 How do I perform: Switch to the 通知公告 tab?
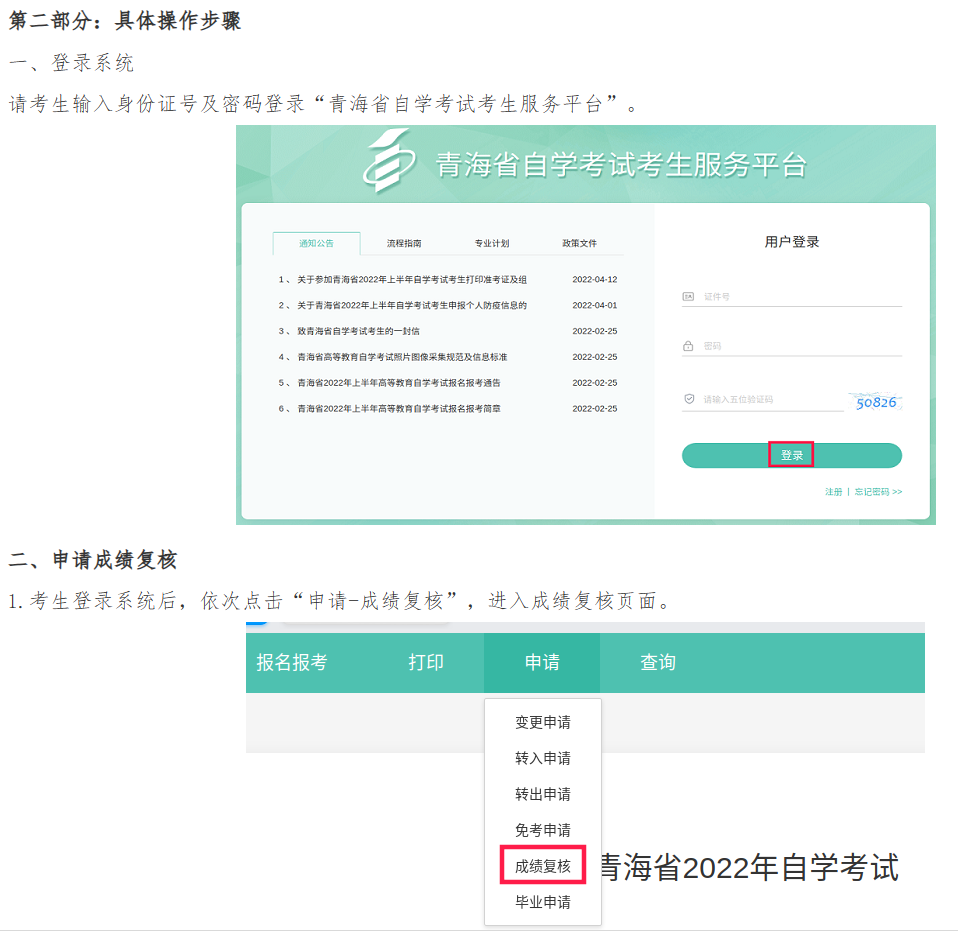pos(318,242)
